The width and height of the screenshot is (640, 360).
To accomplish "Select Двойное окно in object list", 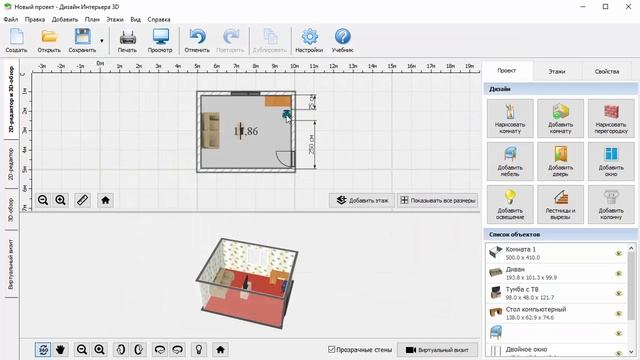I will [556, 351].
